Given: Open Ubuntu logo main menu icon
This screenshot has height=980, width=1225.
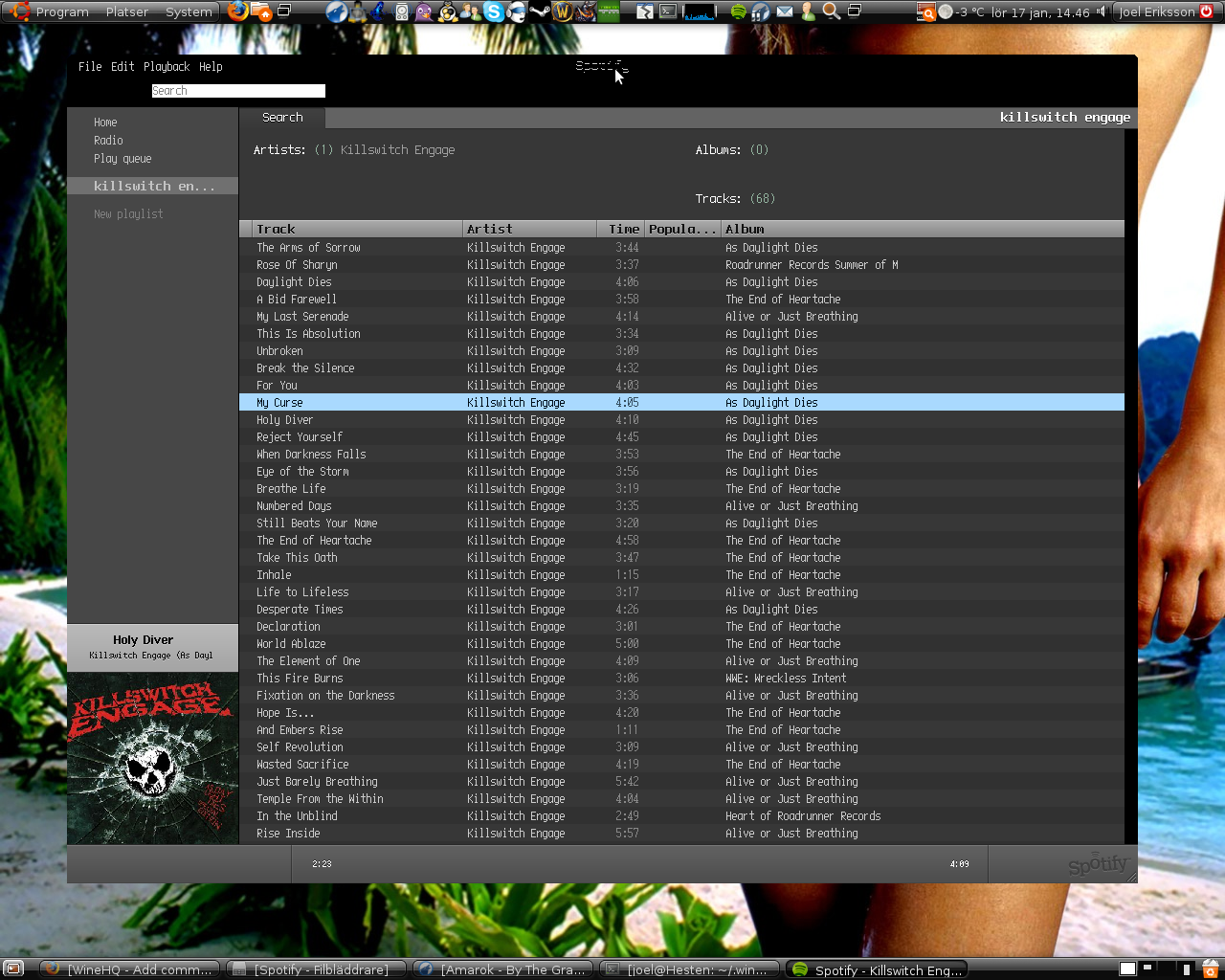Looking at the screenshot, I should (20, 11).
